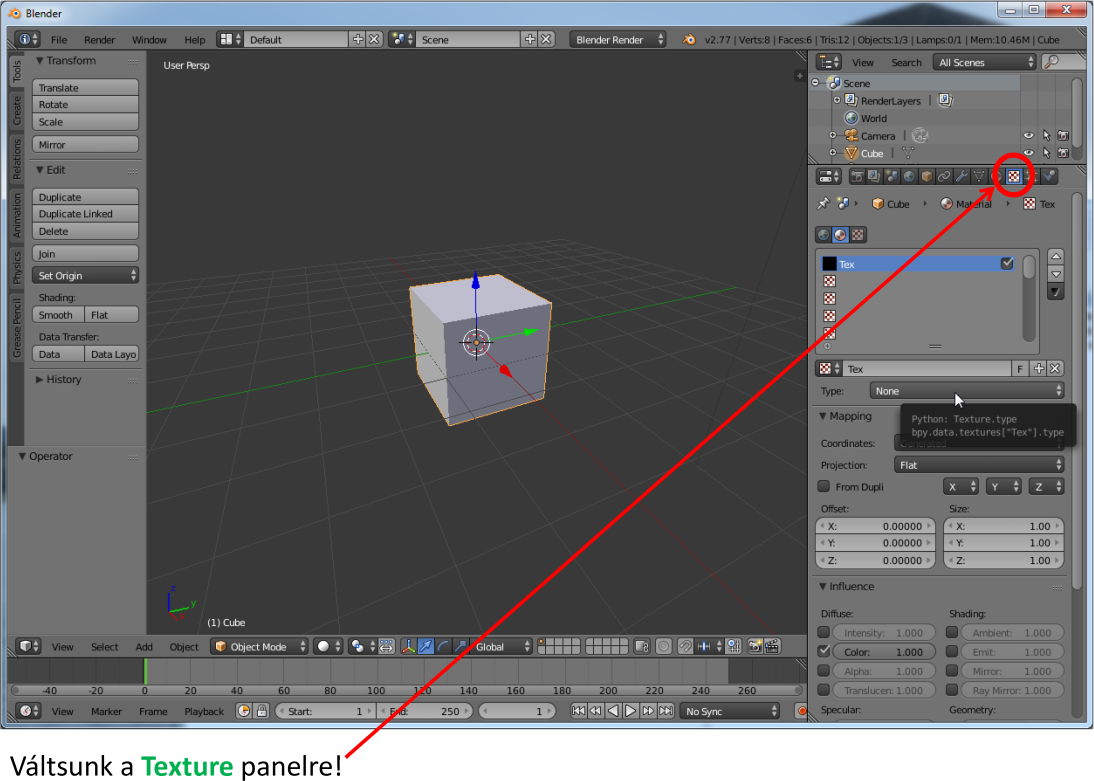Click the Mirror button
Viewport: 1094px width, 781px height.
pyautogui.click(x=85, y=144)
